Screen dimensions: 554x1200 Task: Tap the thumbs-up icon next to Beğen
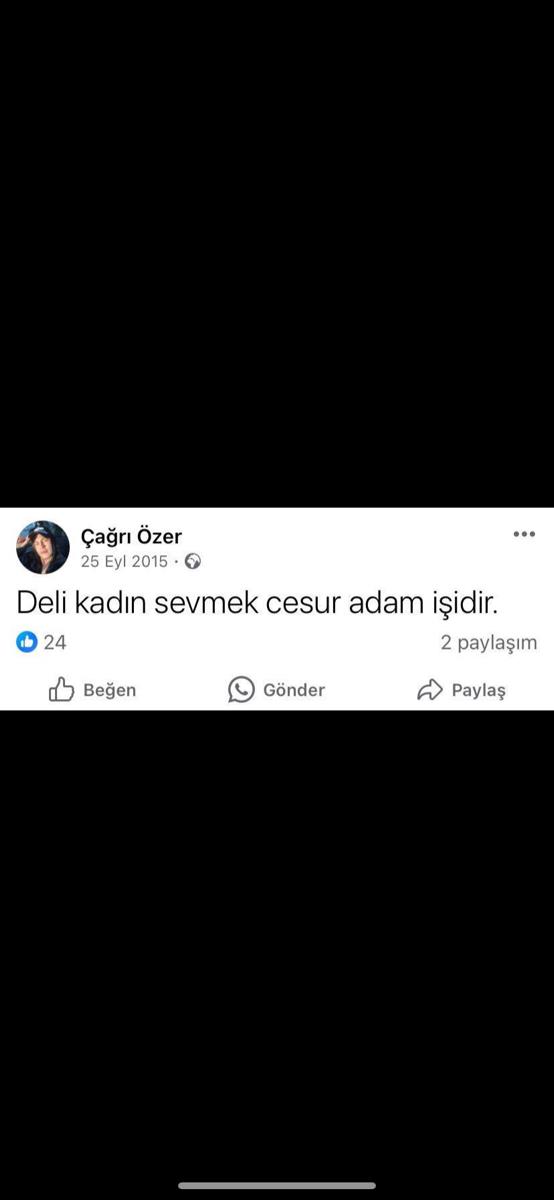pyautogui.click(x=62, y=689)
